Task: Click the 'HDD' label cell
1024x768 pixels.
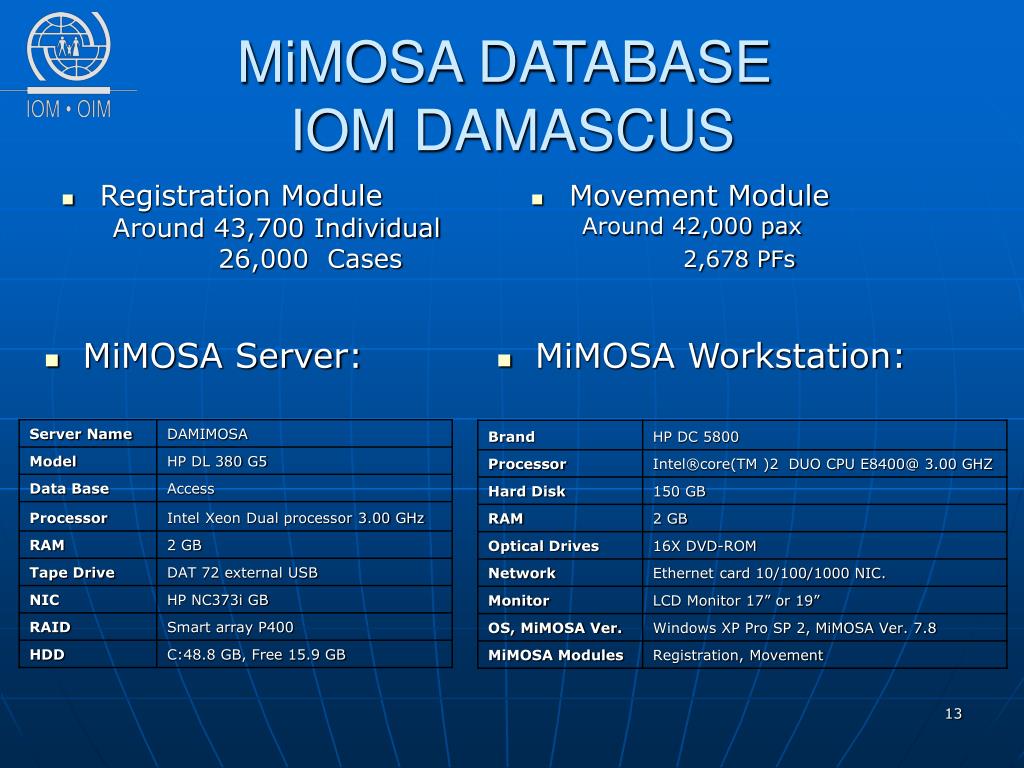Action: coord(88,654)
